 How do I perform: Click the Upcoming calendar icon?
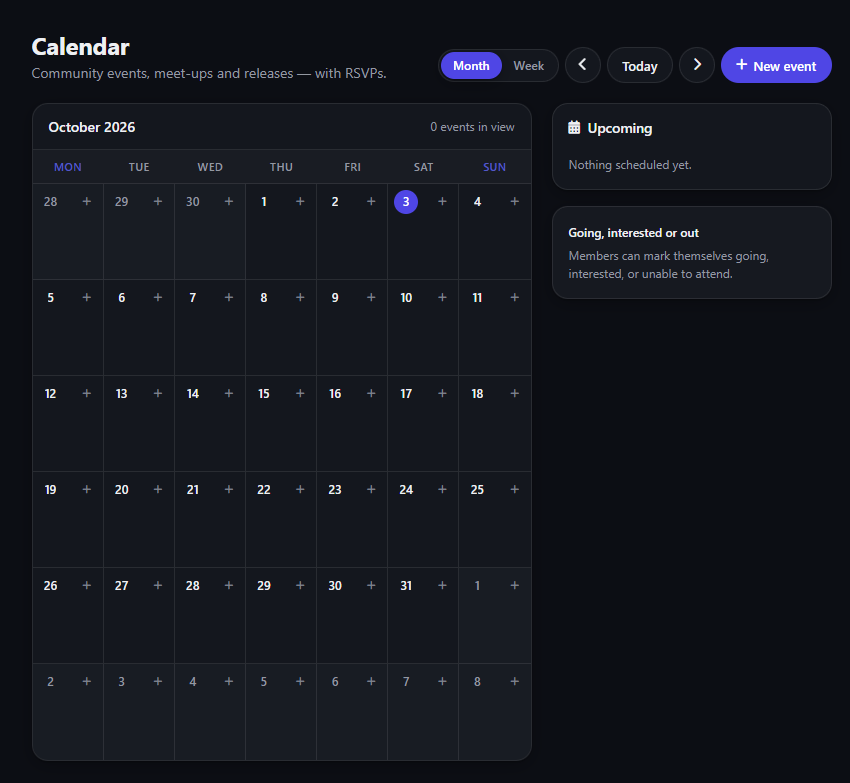pyautogui.click(x=574, y=128)
